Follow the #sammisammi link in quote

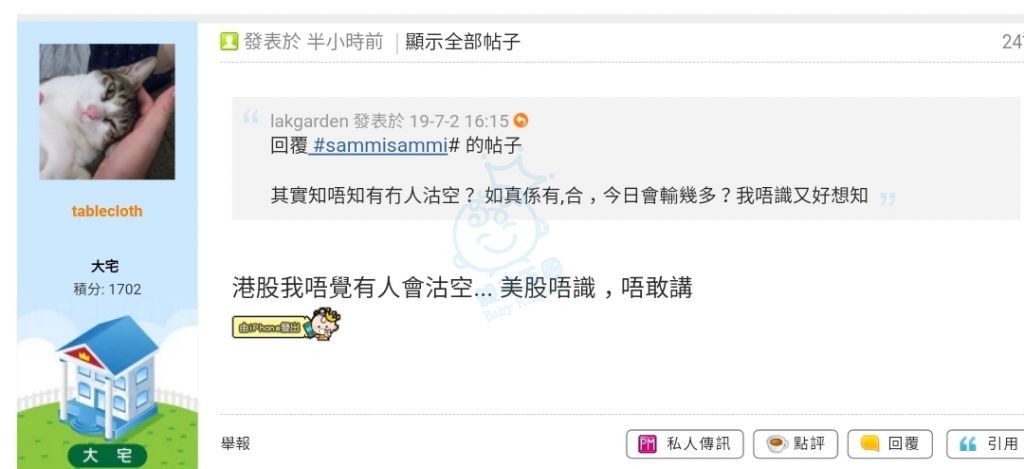point(378,146)
